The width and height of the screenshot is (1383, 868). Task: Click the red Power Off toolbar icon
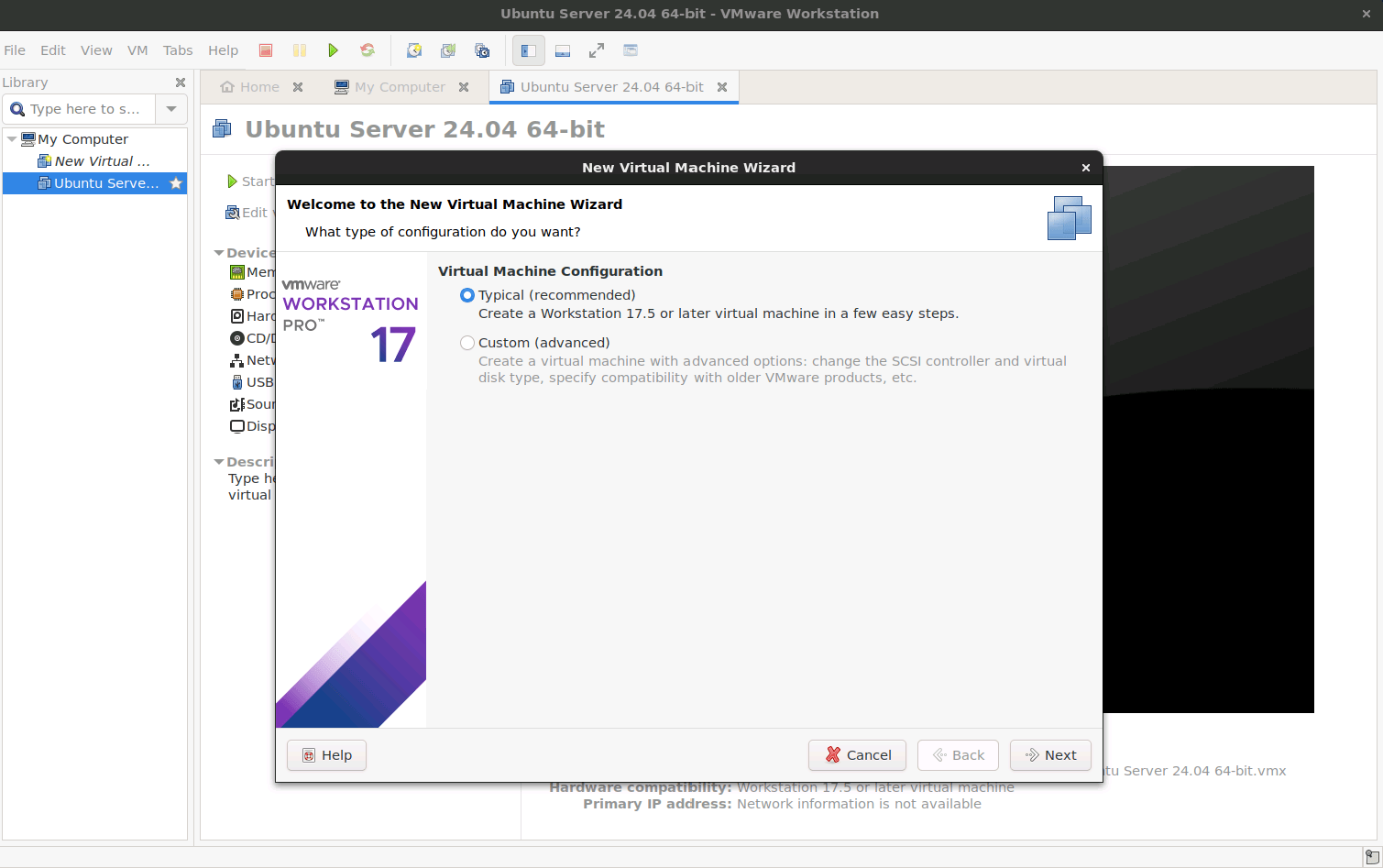(x=266, y=50)
